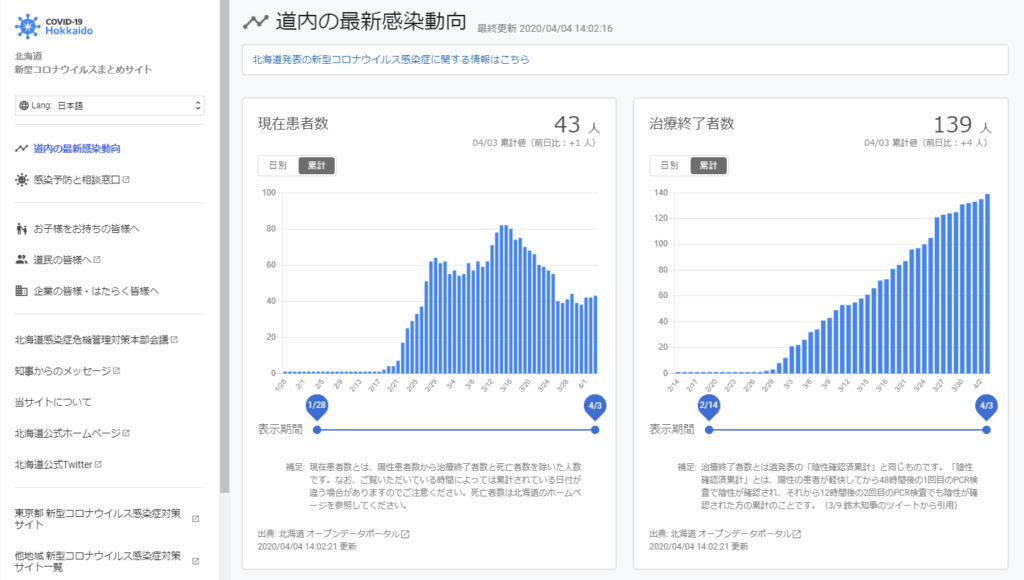Viewport: 1024px width, 580px height.
Task: Click the building icon beside 企業の皆様・はたらく皆様へ
Action: tap(21, 291)
